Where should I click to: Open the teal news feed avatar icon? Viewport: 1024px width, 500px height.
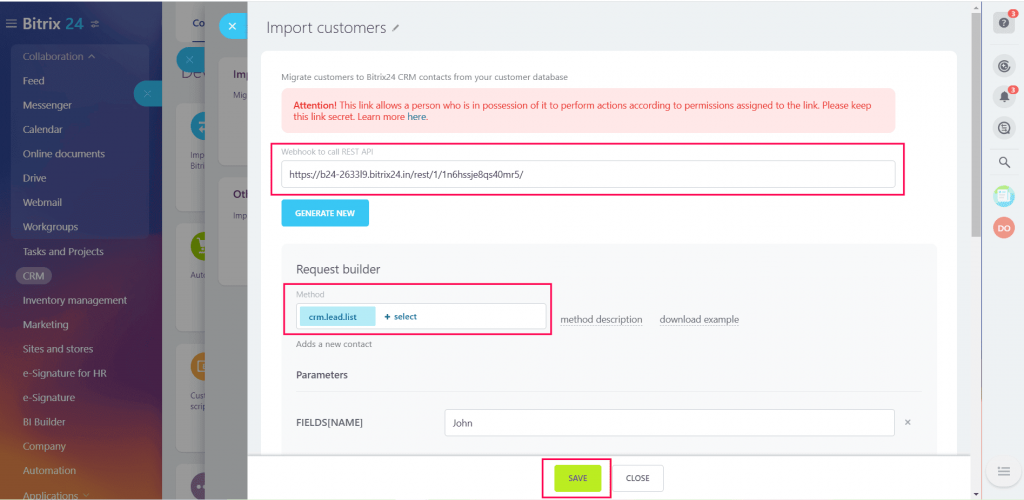(x=1004, y=196)
